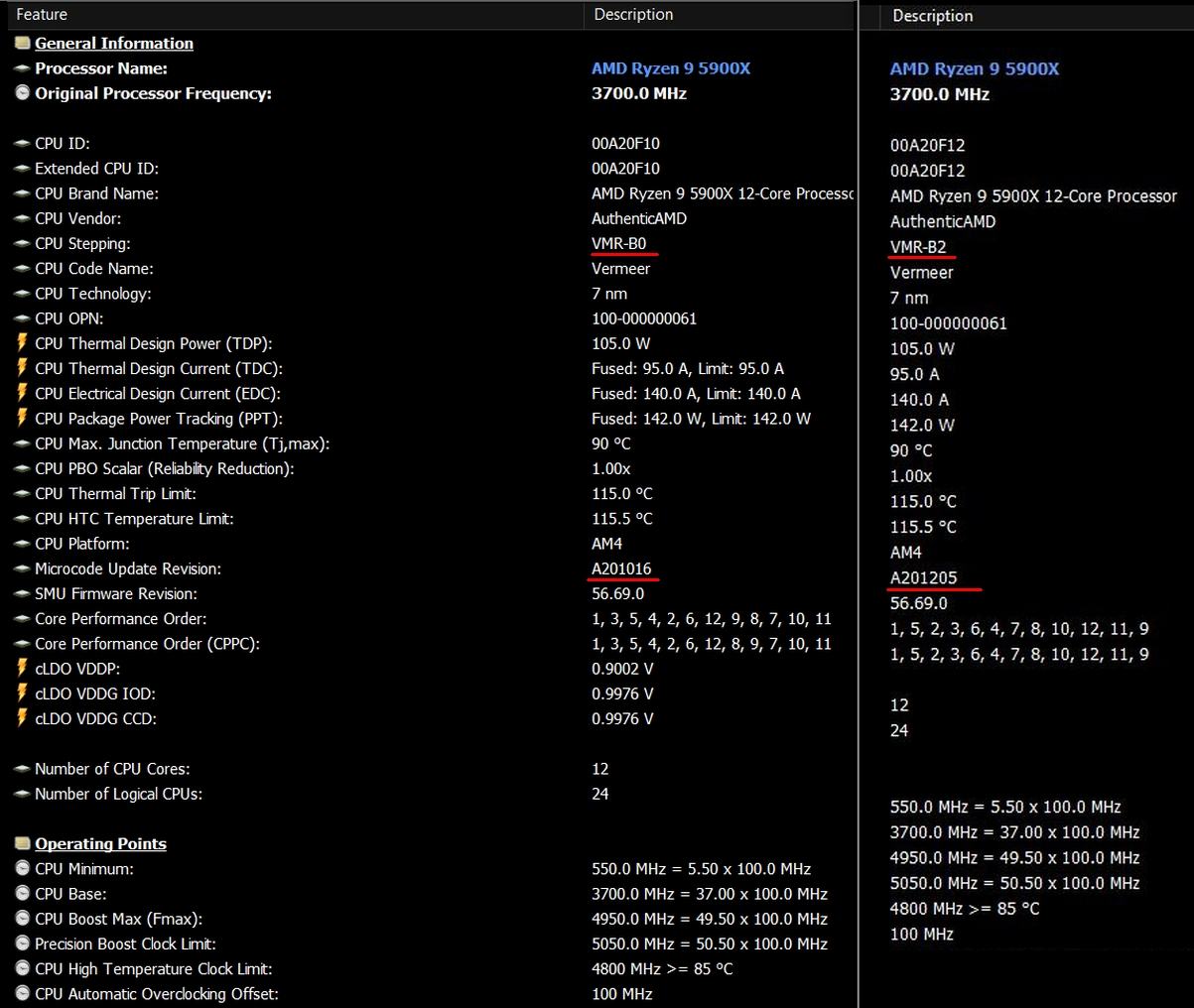The image size is (1194, 1008).
Task: Click the lightning icon beside Package Power Tracking (PPT)
Action: (22, 418)
